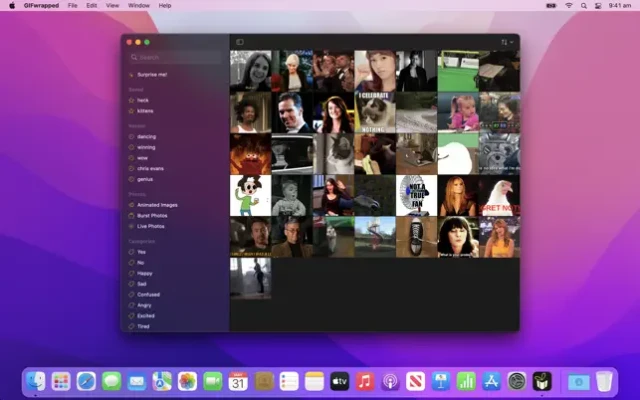Open Messages from the Dock
The width and height of the screenshot is (640, 400).
(111, 382)
